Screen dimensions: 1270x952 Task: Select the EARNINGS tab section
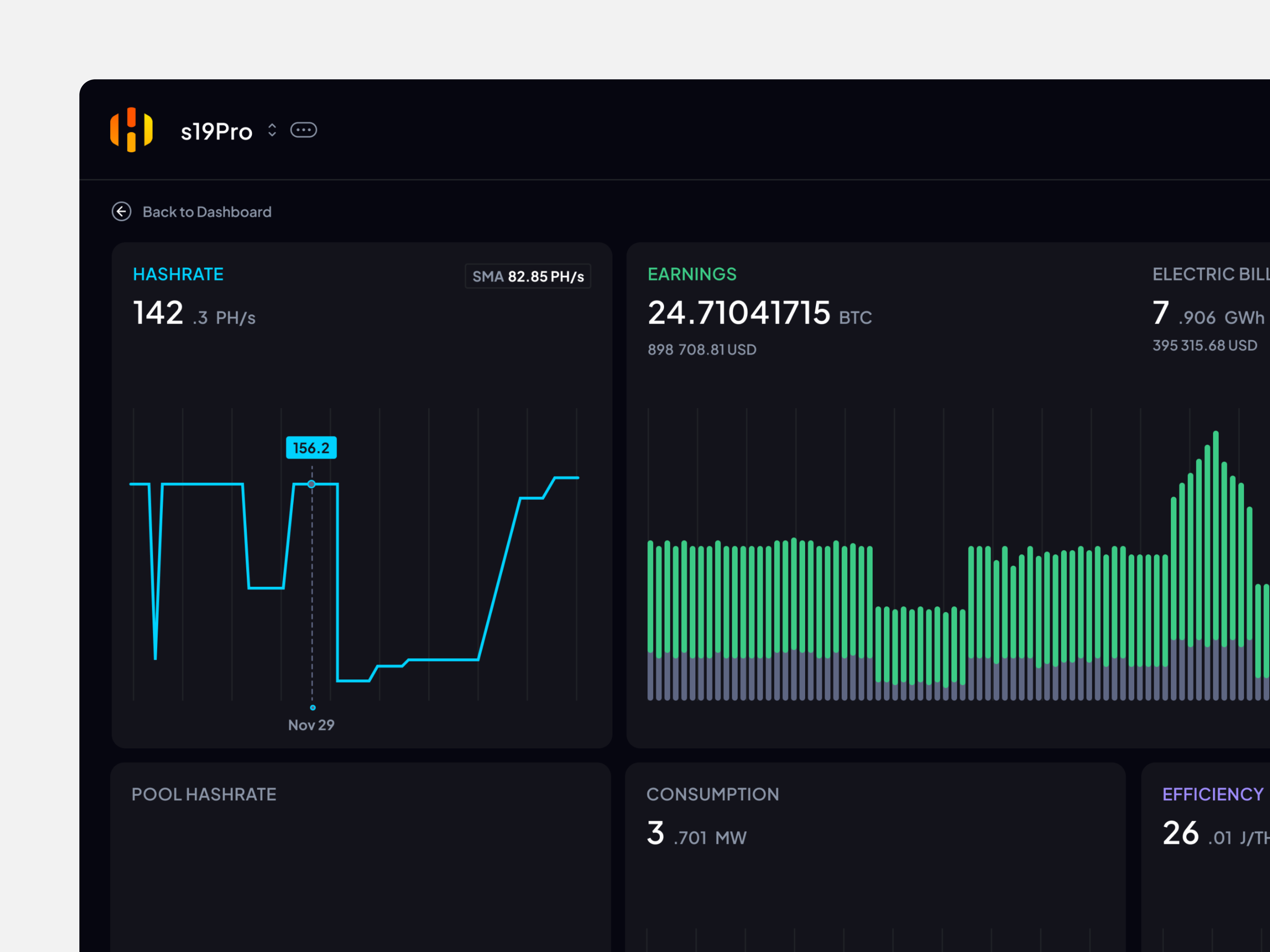pyautogui.click(x=692, y=274)
